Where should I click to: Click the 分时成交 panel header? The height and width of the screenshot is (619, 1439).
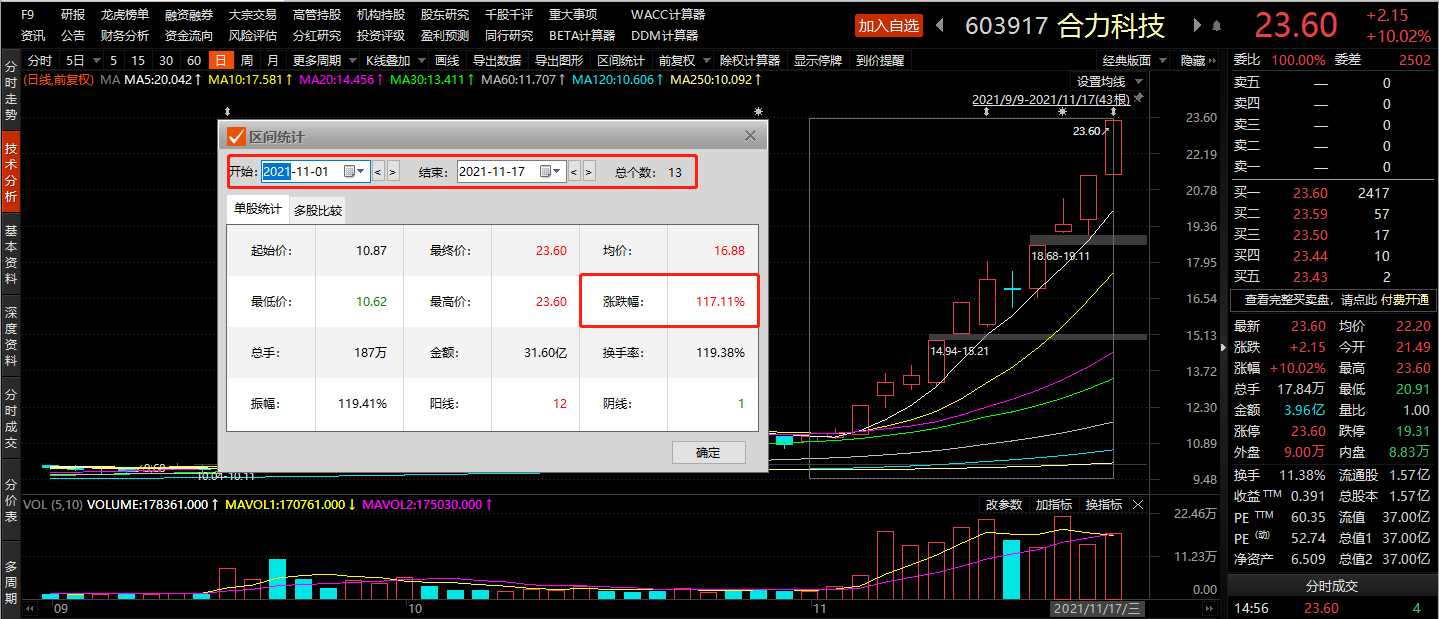1333,586
